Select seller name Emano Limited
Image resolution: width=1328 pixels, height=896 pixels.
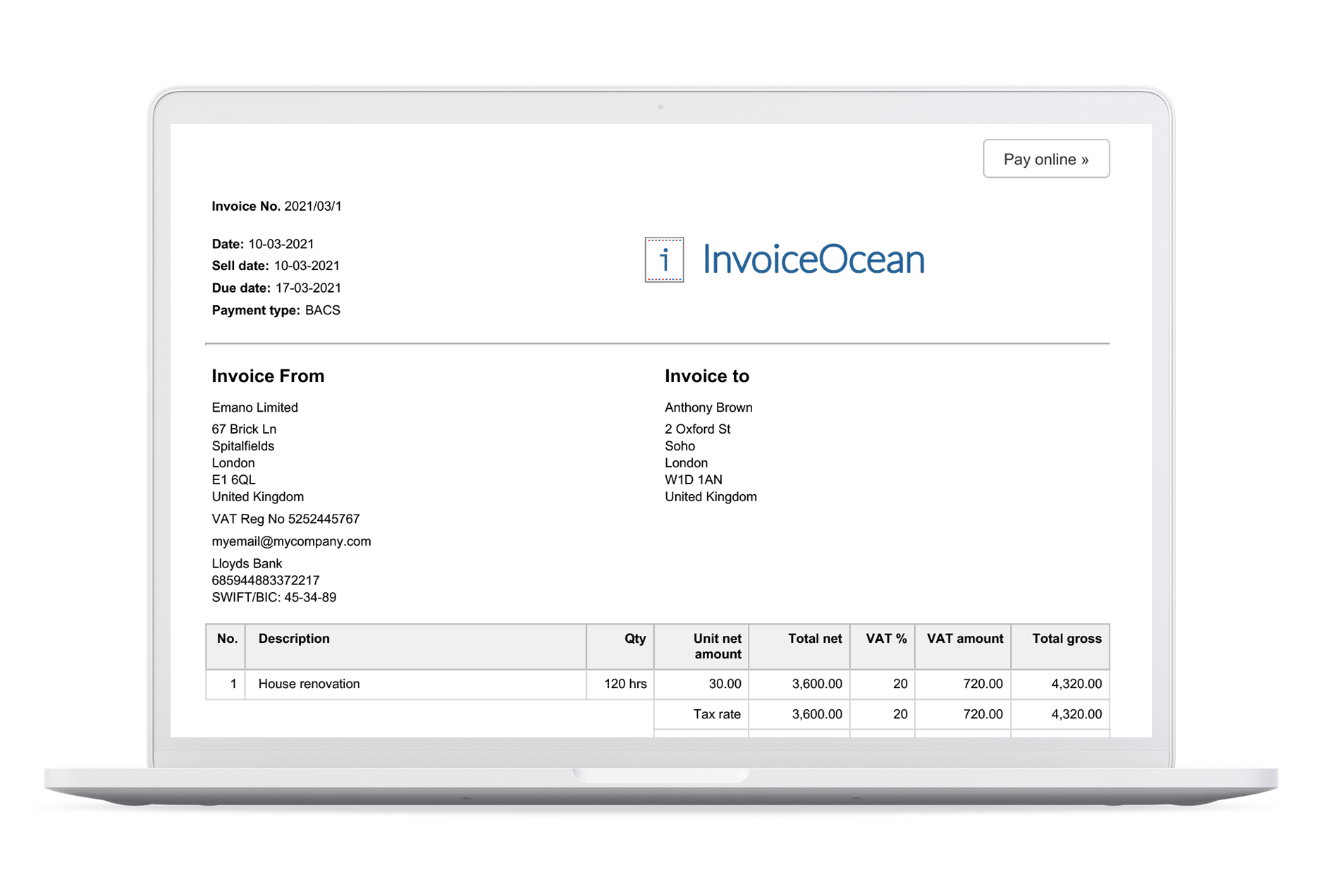[254, 407]
